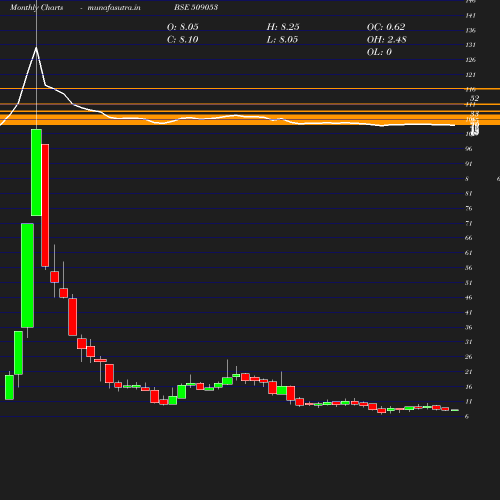The image size is (500, 500).
Task: Click the 56 price axis label
Action: [469, 268]
